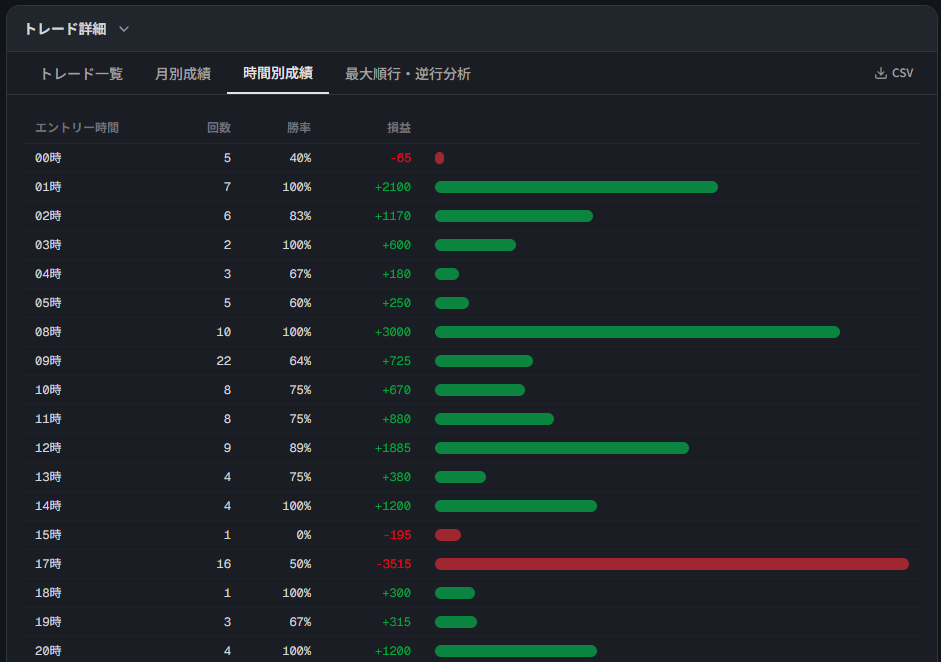The width and height of the screenshot is (941, 662).
Task: Click the 0% win rate cell
Action: (x=304, y=535)
